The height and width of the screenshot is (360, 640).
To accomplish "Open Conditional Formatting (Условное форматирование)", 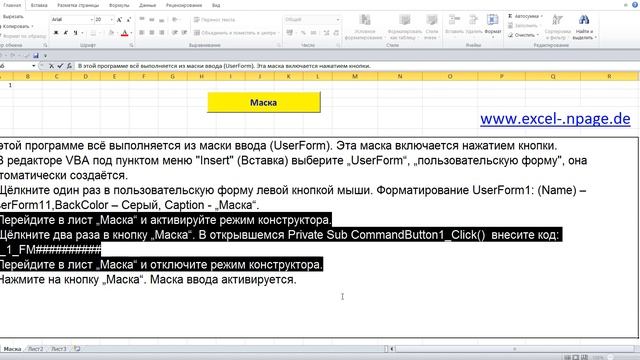I will 365,27.
